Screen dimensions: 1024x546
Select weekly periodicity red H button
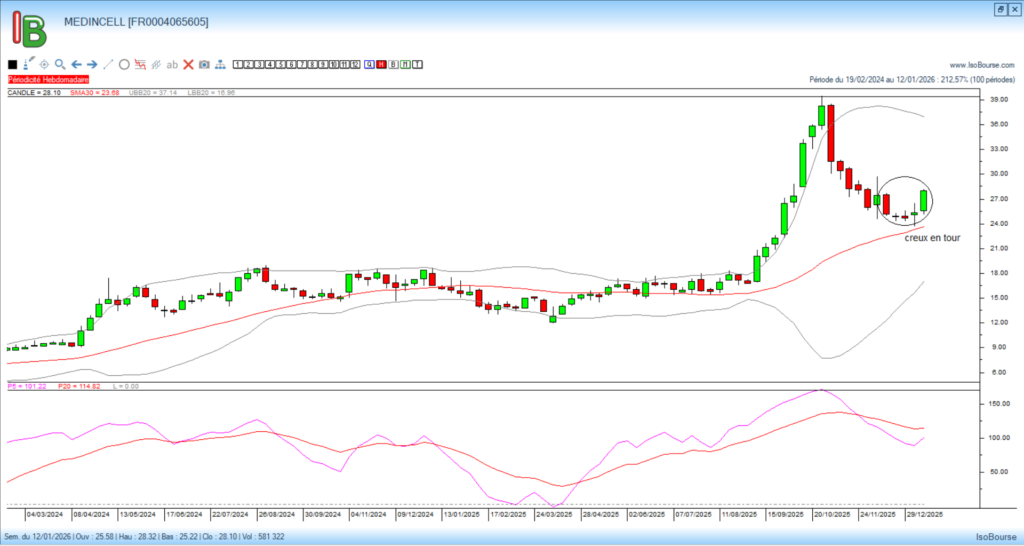click(382, 64)
